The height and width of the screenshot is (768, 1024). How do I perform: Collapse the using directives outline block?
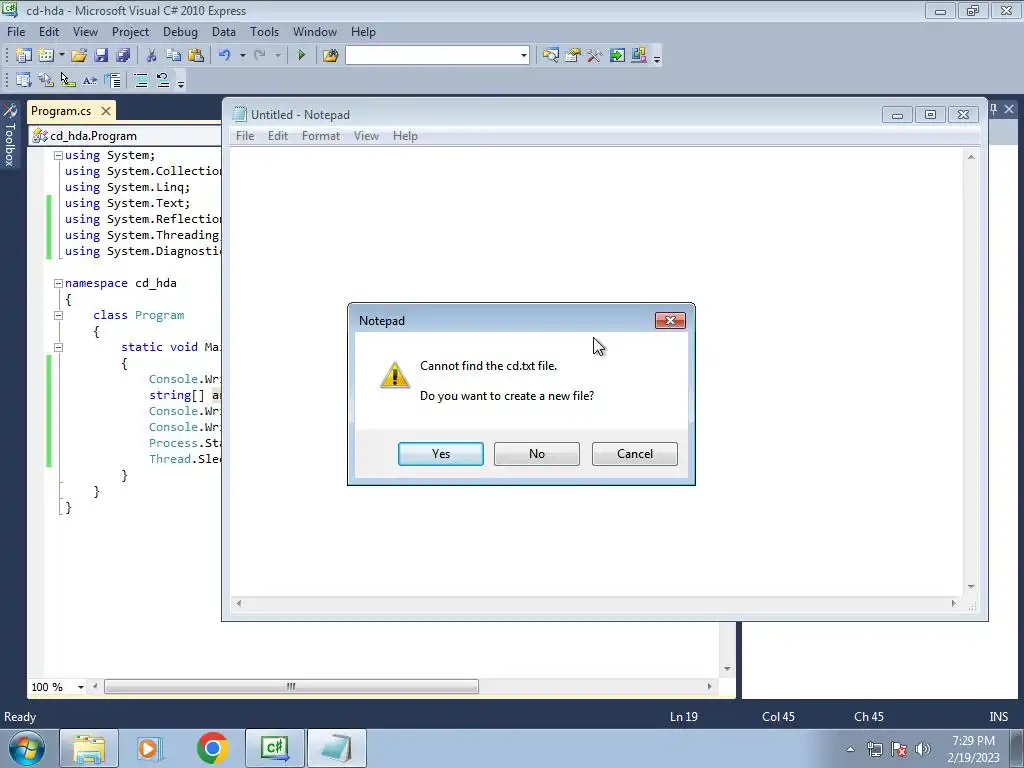point(58,155)
